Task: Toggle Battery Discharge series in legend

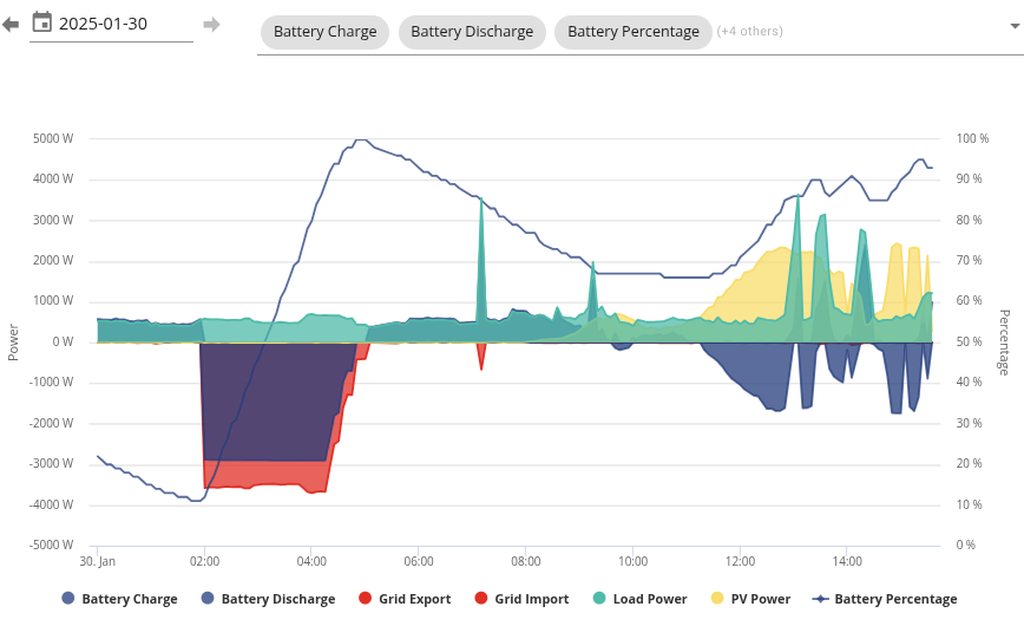Action: [x=277, y=599]
